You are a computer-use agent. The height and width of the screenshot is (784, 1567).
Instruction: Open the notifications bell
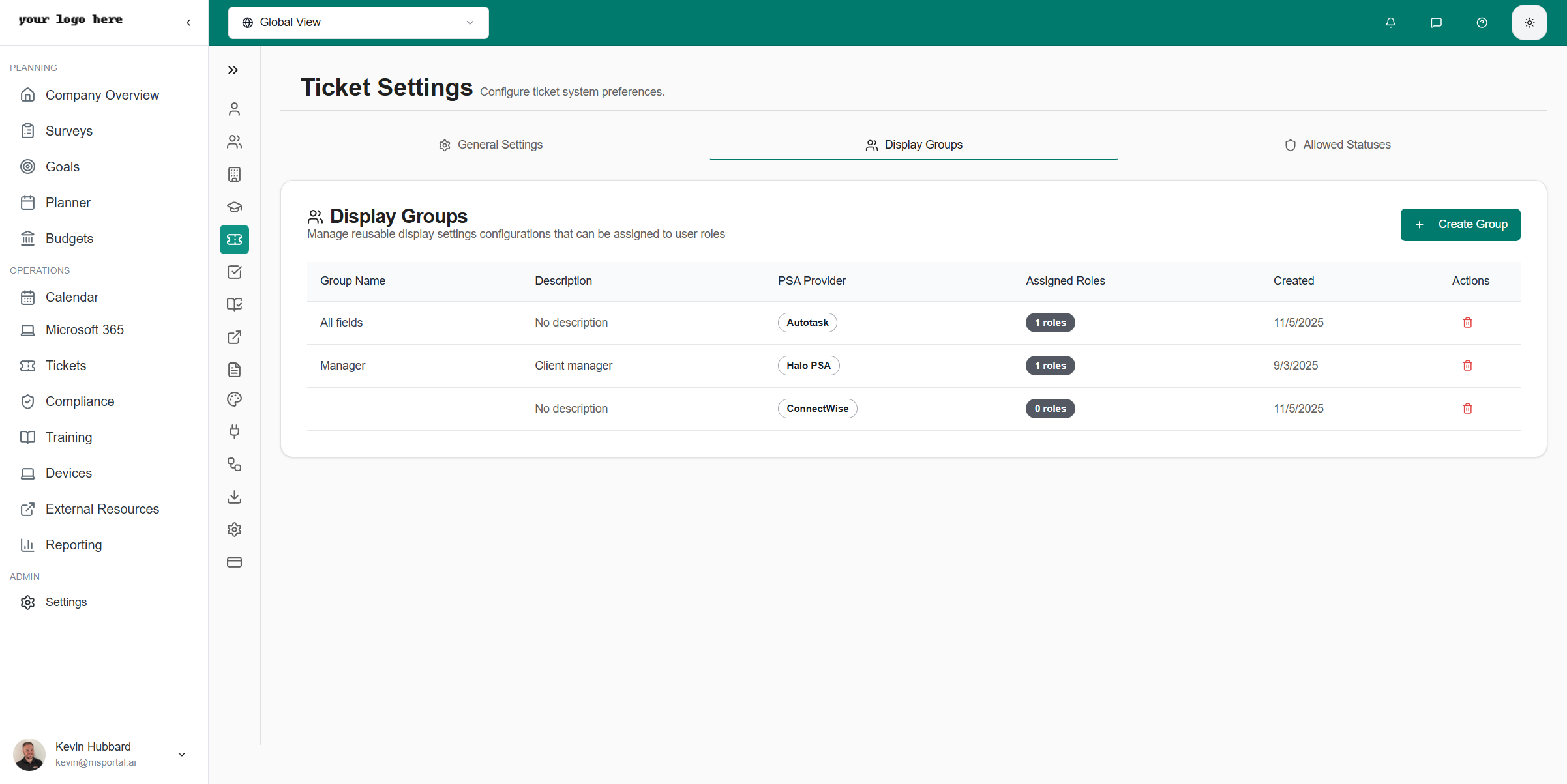(1390, 23)
